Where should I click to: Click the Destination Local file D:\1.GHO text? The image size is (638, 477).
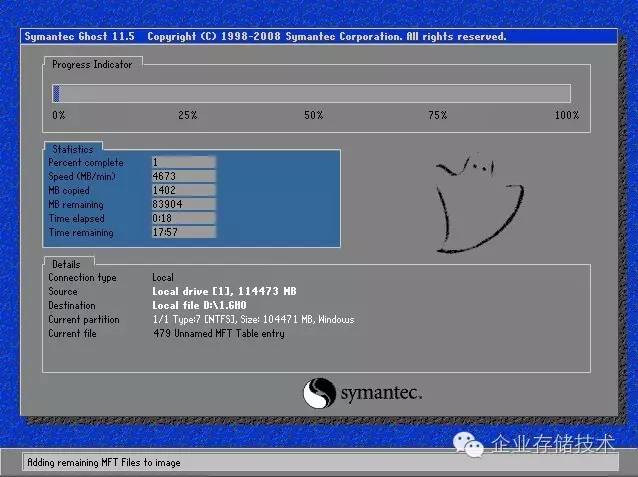tap(199, 305)
